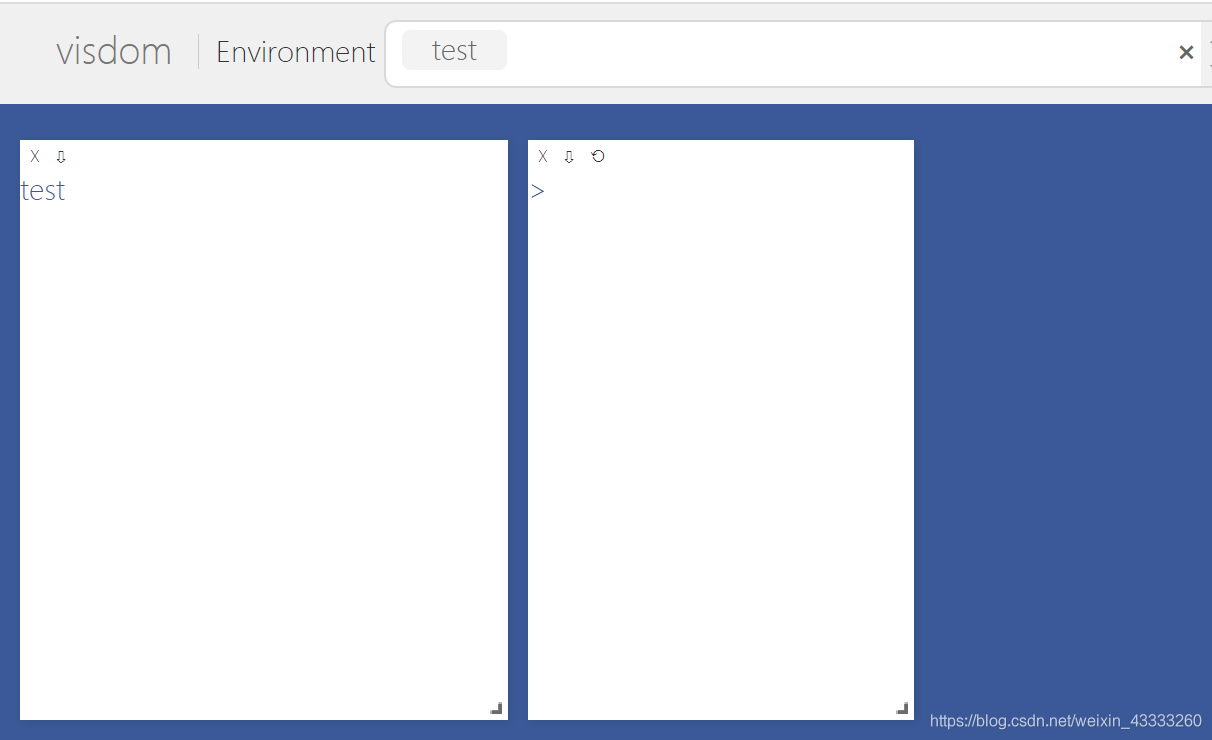Click the visdom logo text
Viewport: 1212px width, 740px height.
click(x=114, y=51)
